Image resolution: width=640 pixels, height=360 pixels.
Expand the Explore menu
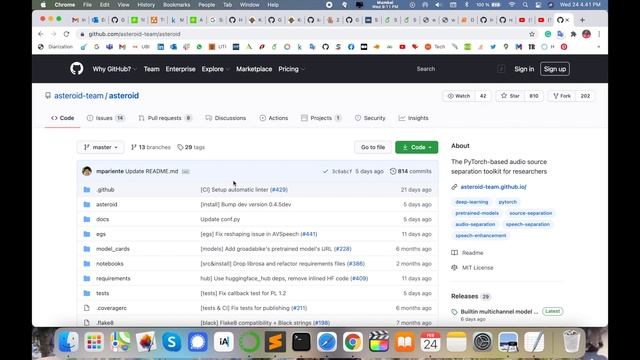tap(215, 69)
